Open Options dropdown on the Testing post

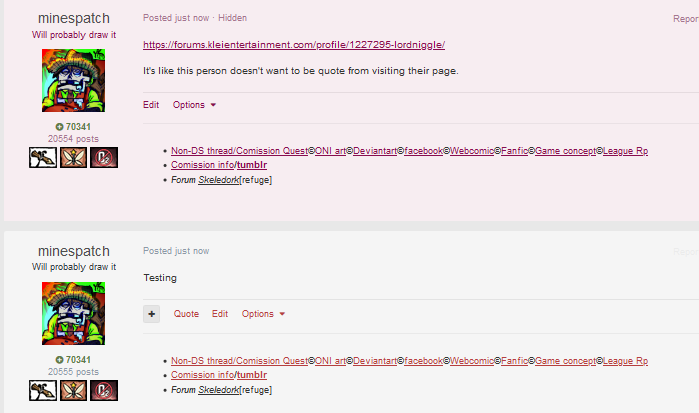263,313
